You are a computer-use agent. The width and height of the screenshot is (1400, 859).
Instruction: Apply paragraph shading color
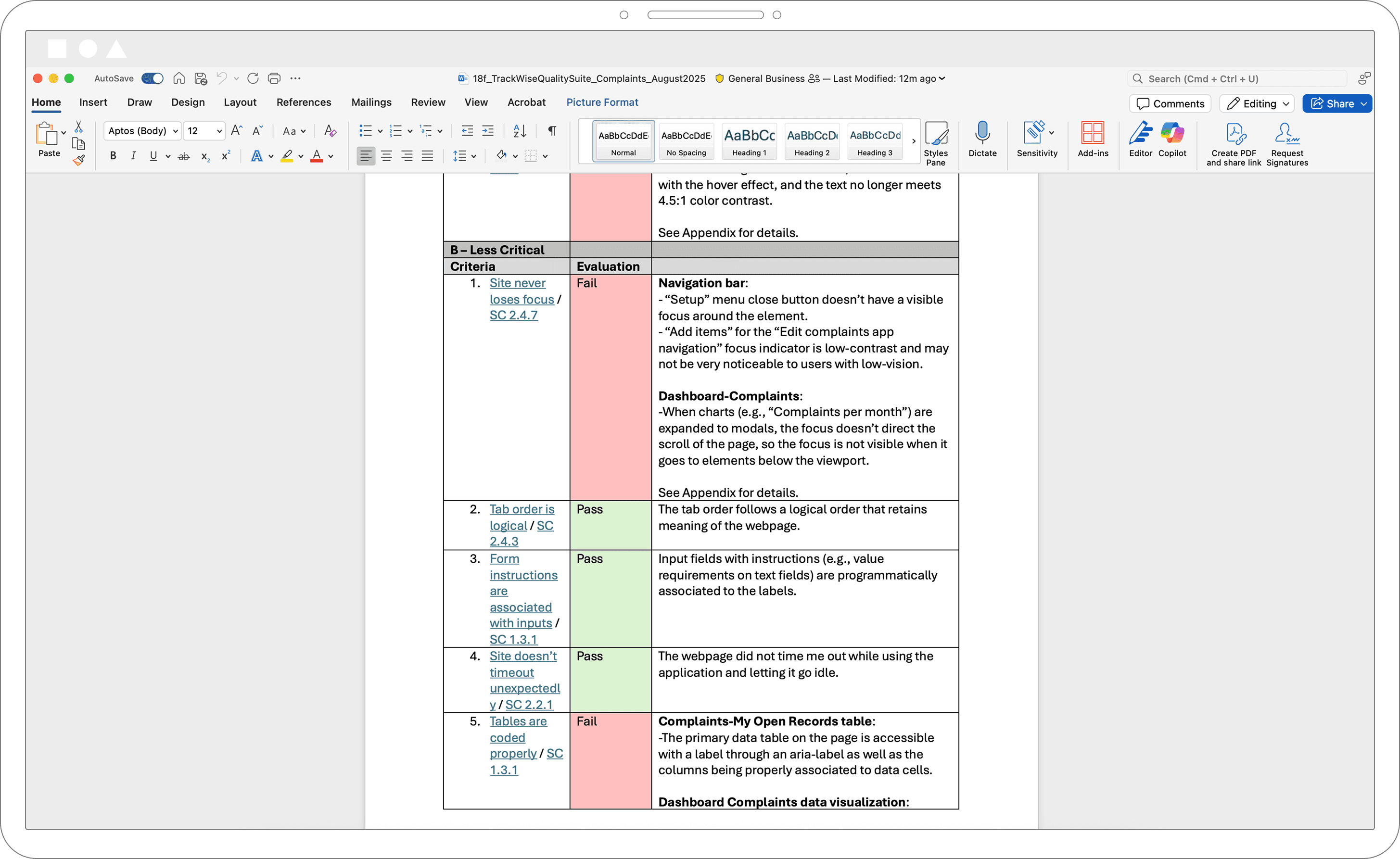(x=501, y=156)
